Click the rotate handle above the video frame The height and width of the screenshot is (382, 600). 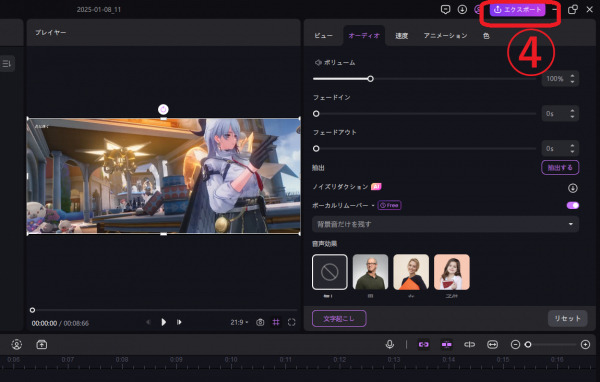click(163, 109)
